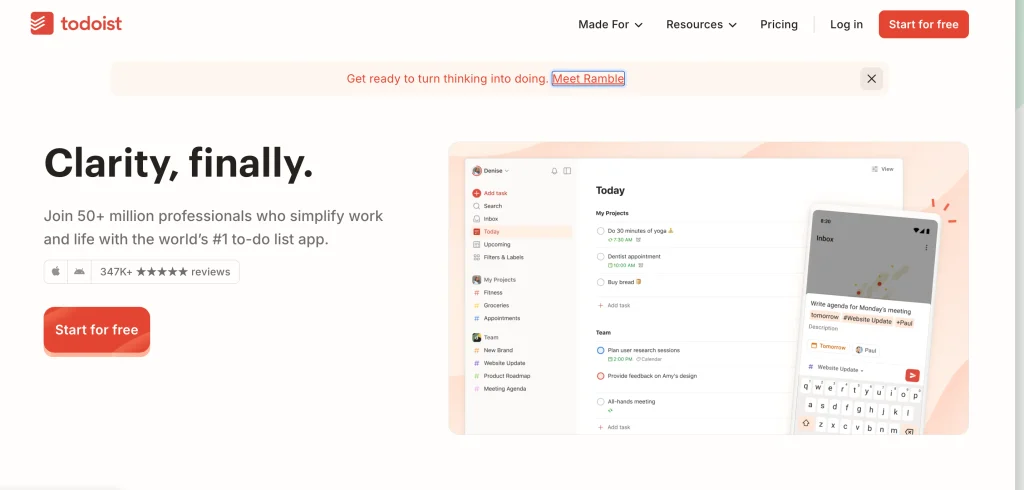The height and width of the screenshot is (490, 1024).
Task: Click the 2:00 PM time under Plan user research
Action: [620, 359]
